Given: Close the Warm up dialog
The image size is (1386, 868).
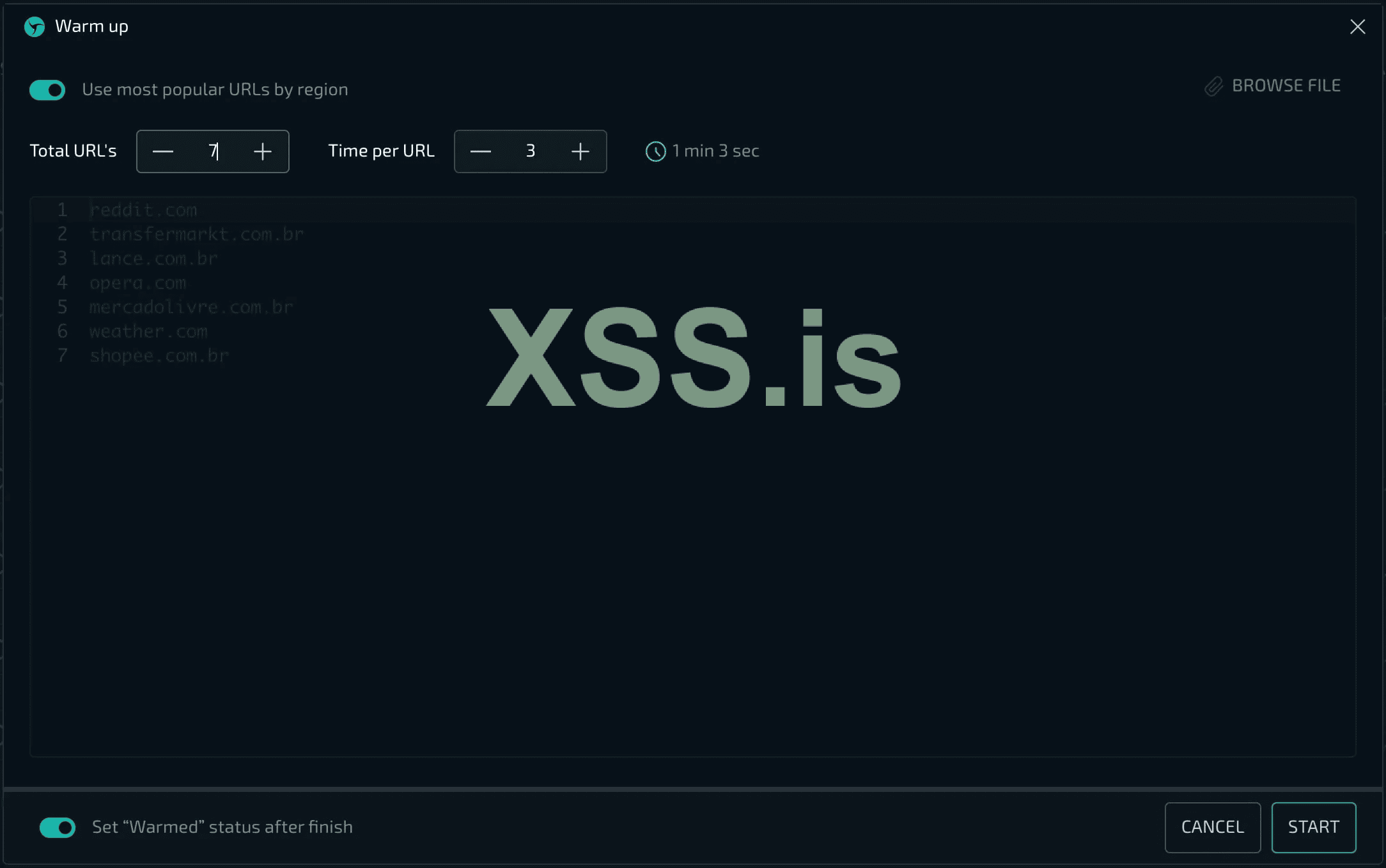Looking at the screenshot, I should [x=1357, y=27].
